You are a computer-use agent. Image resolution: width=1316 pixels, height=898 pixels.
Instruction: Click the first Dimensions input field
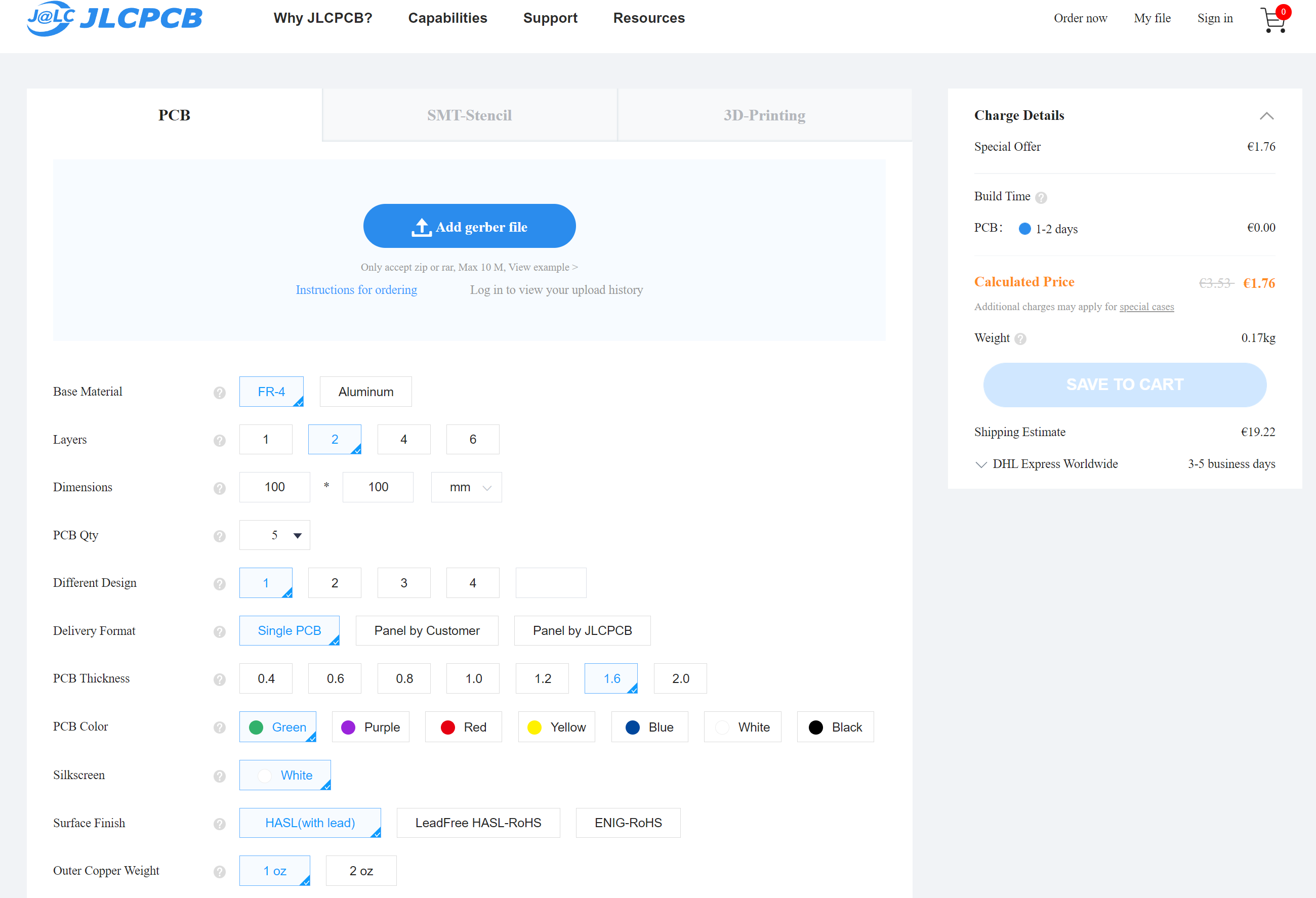[x=275, y=487]
